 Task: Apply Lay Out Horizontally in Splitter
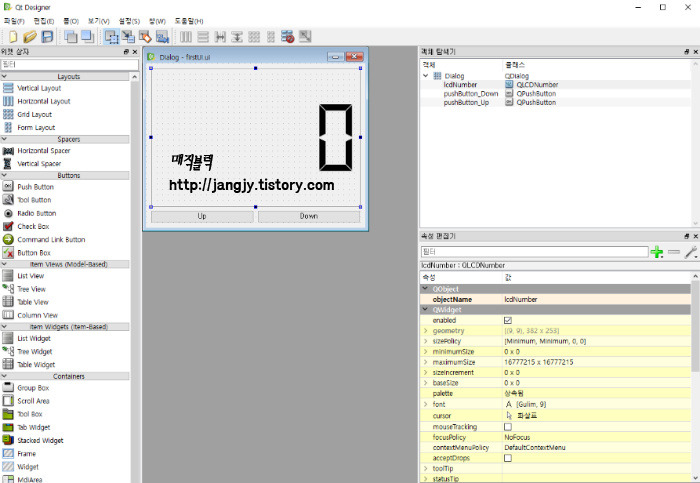click(x=220, y=37)
